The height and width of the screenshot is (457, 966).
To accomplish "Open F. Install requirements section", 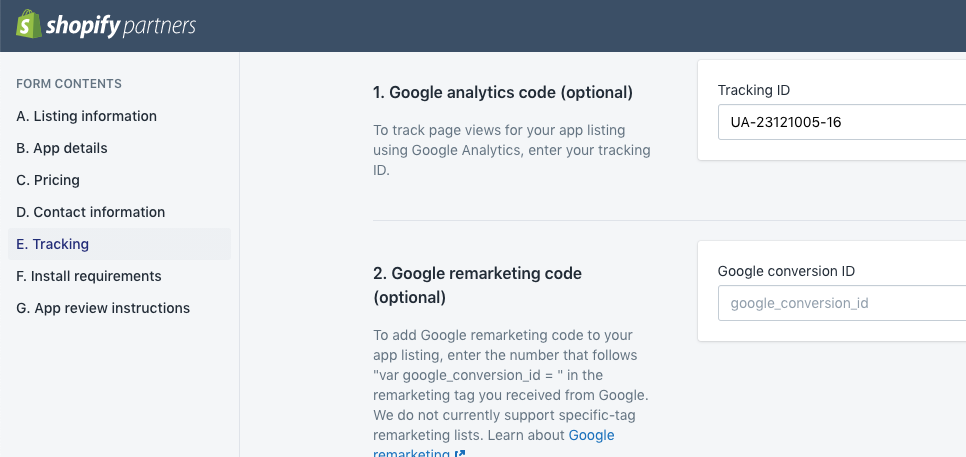I will [x=89, y=276].
